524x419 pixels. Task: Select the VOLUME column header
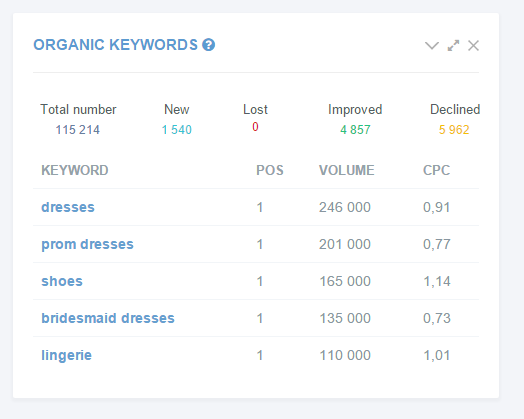click(x=347, y=170)
